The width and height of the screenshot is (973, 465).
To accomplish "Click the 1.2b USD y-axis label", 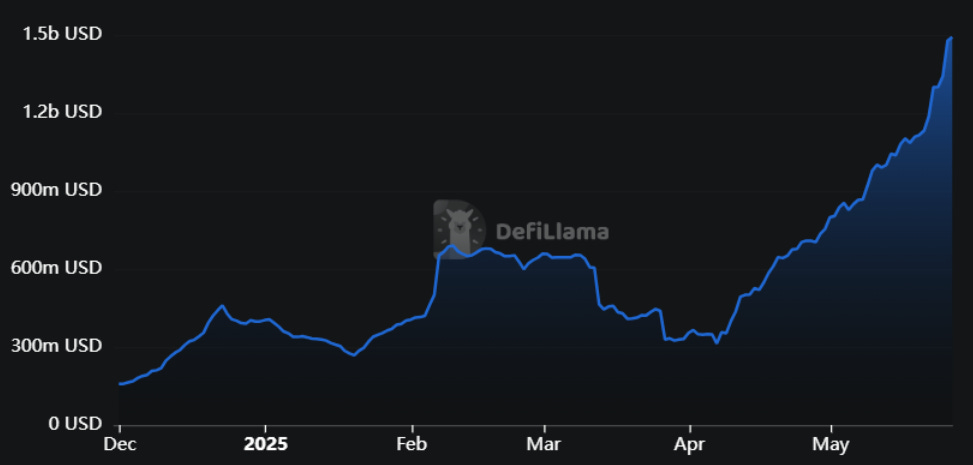I will pos(62,112).
